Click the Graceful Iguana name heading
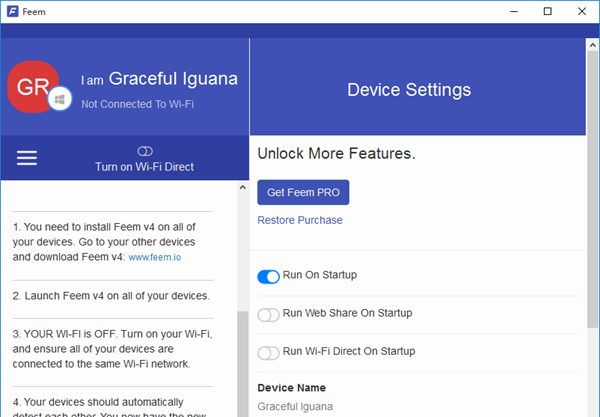This screenshot has height=417, width=600. [173, 79]
